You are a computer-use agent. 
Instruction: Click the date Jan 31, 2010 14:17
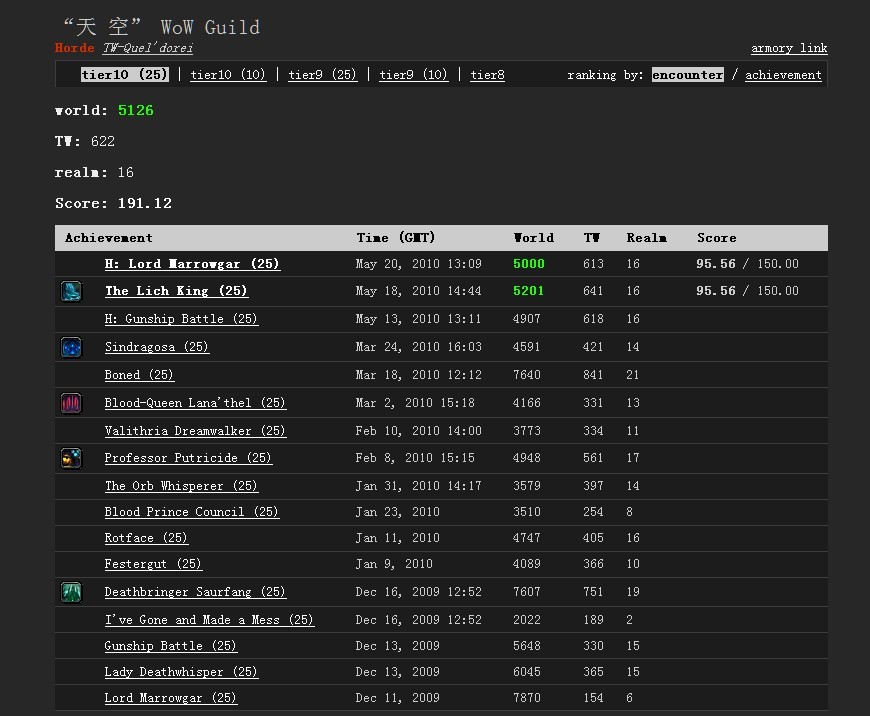point(418,486)
